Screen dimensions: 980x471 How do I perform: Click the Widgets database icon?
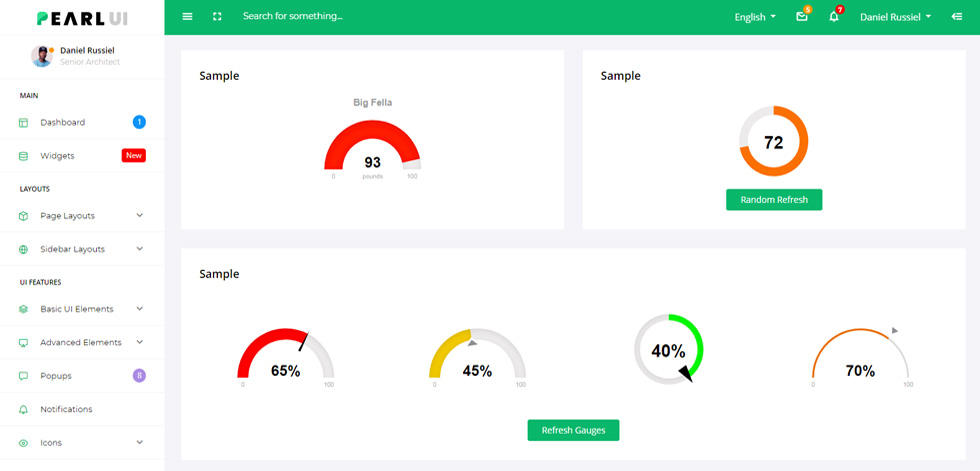click(24, 156)
